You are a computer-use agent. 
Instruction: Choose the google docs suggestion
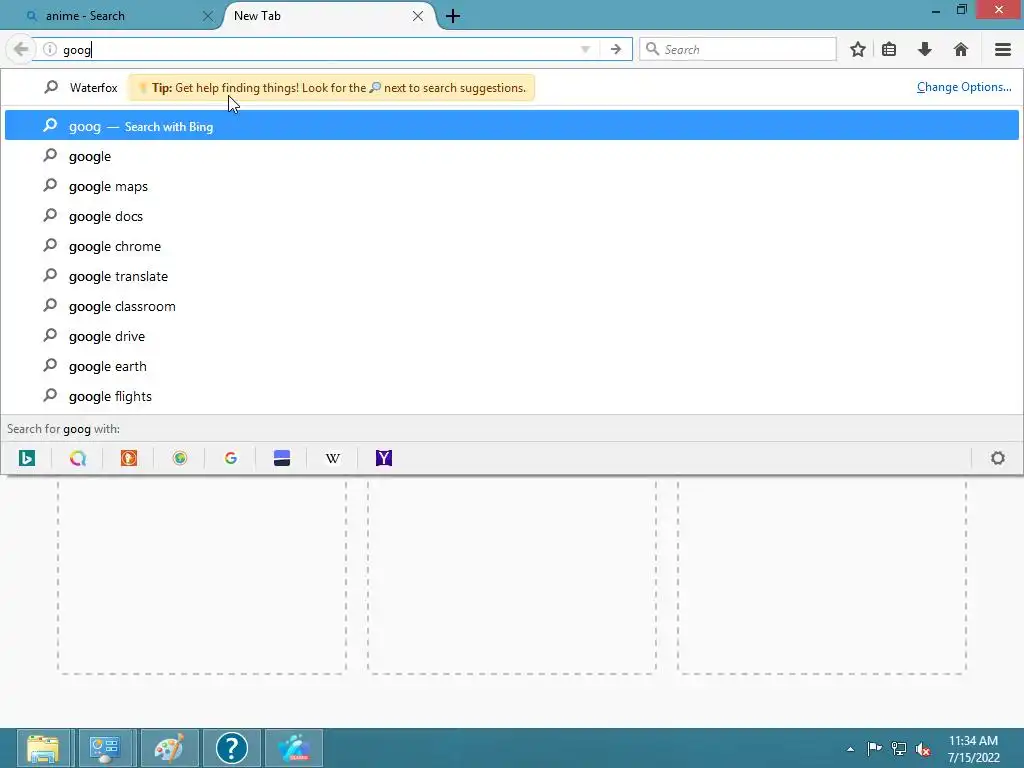coord(511,216)
